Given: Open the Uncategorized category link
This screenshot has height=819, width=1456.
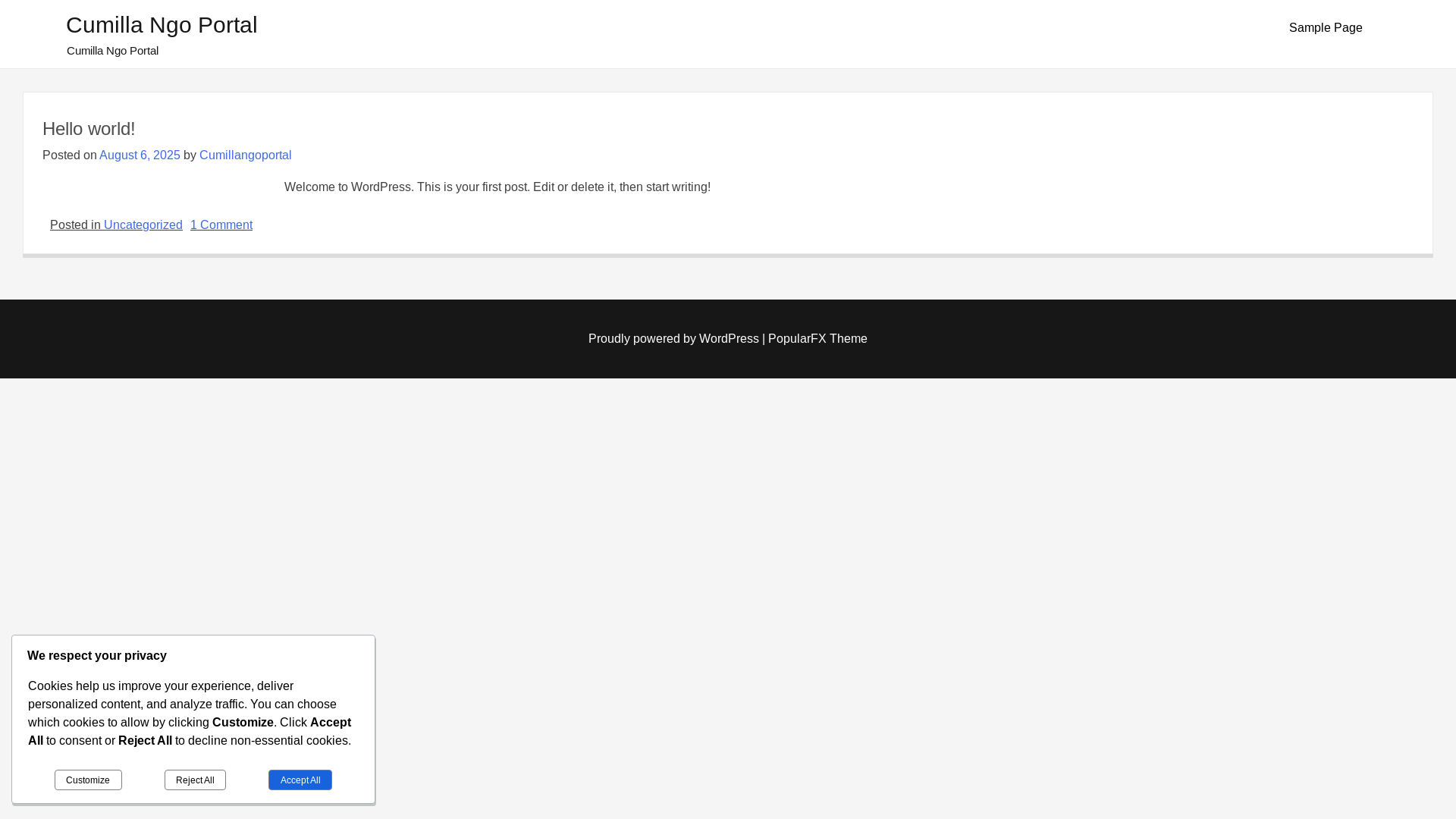Looking at the screenshot, I should tap(143, 224).
